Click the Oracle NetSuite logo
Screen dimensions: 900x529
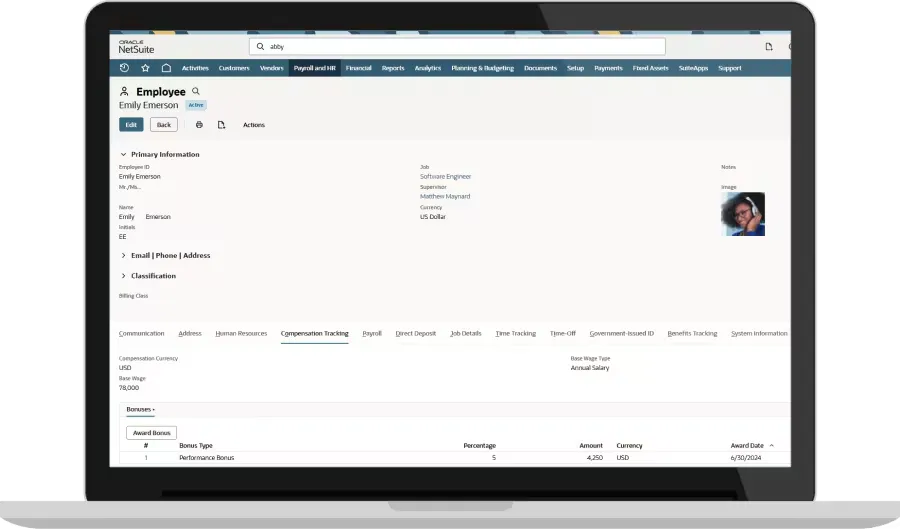136,46
